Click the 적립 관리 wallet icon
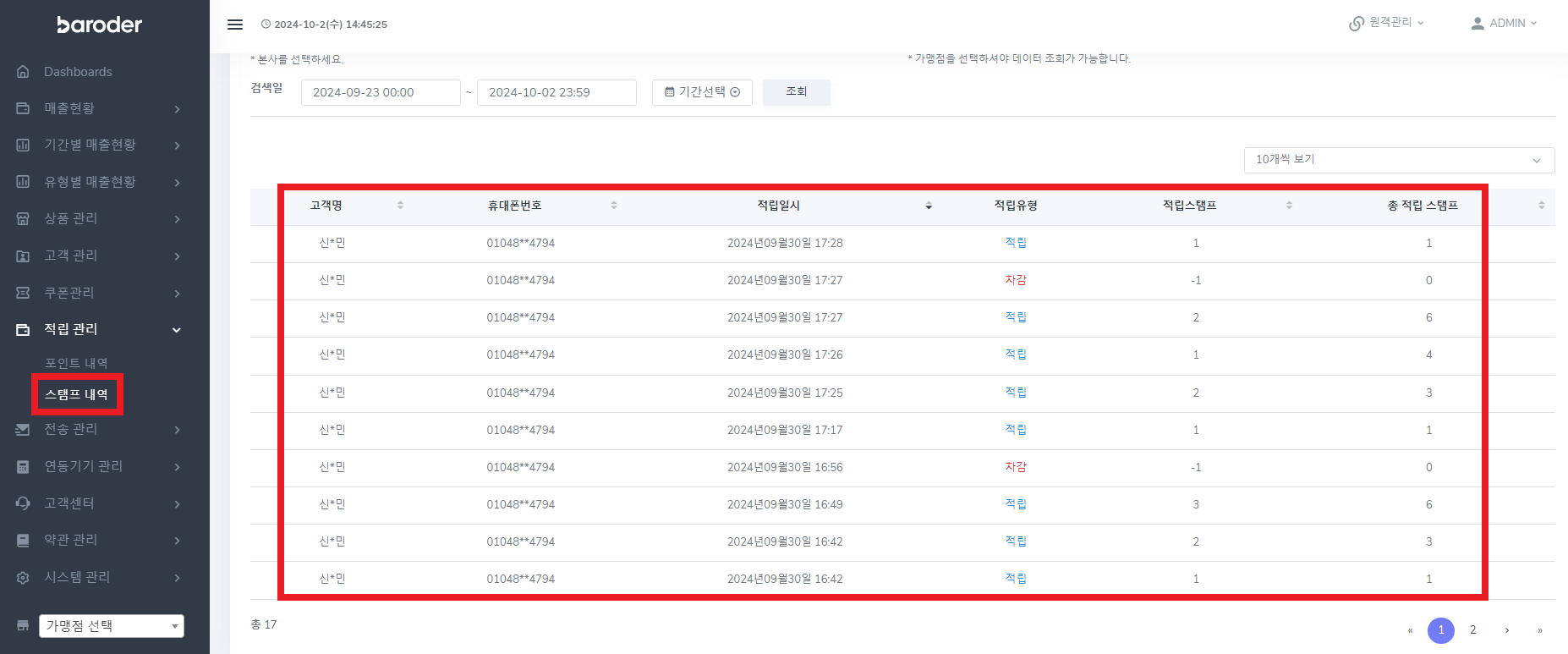Image resolution: width=1568 pixels, height=654 pixels. click(23, 329)
